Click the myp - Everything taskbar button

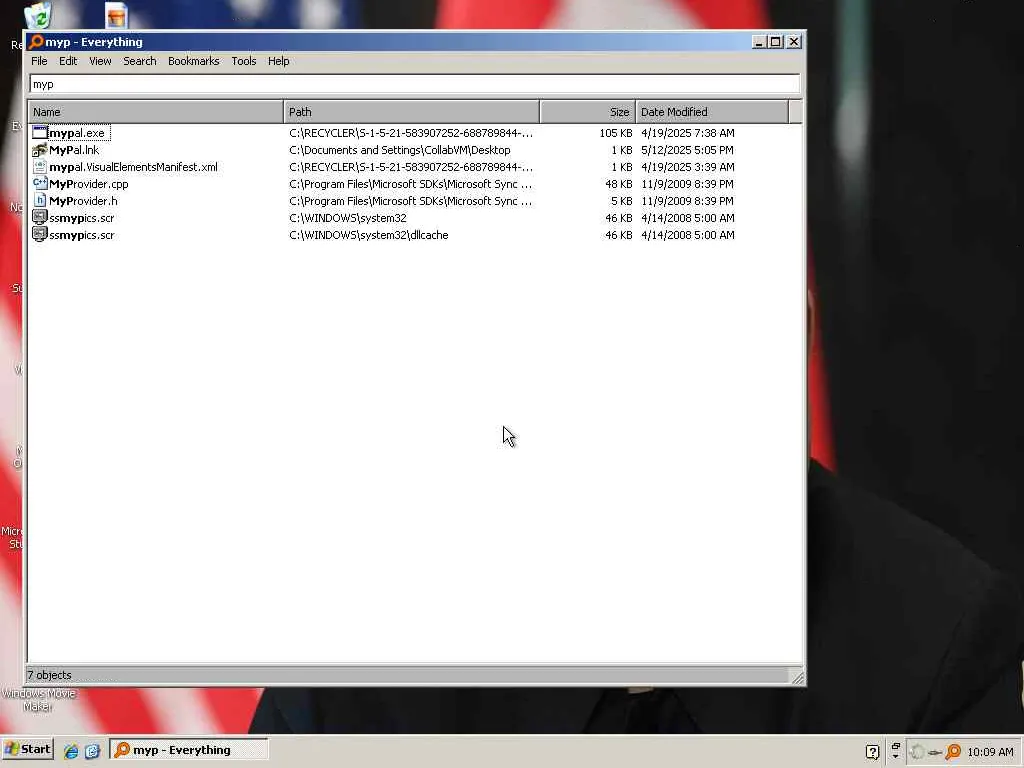click(x=189, y=750)
